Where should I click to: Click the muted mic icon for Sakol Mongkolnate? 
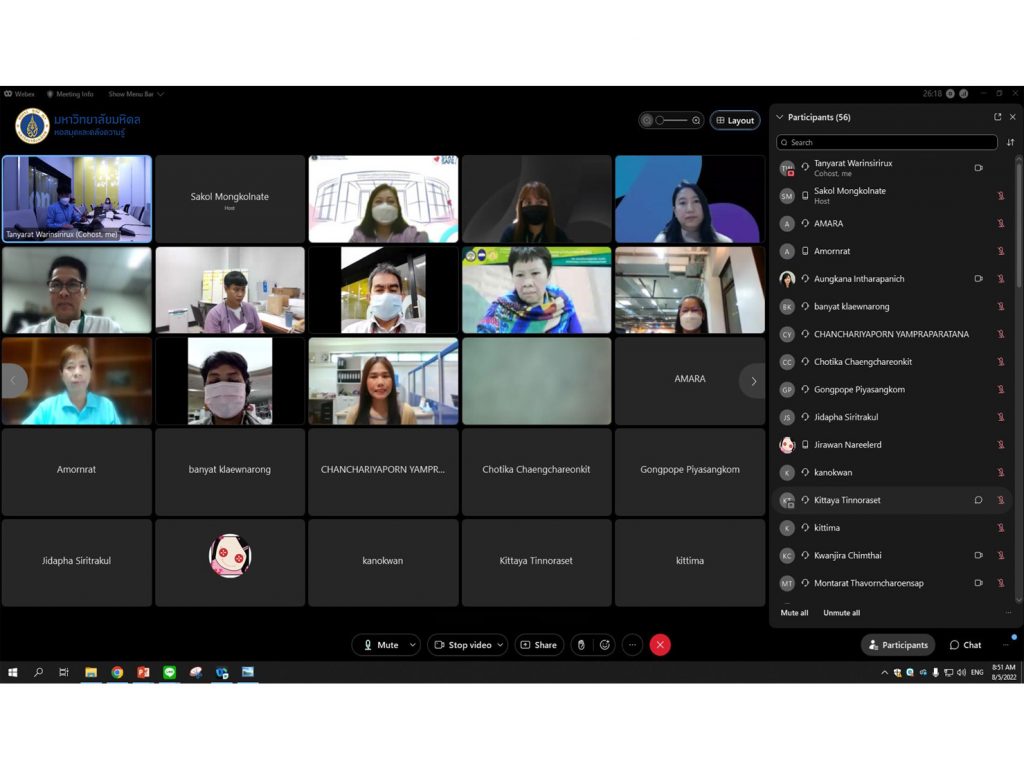tap(1000, 196)
